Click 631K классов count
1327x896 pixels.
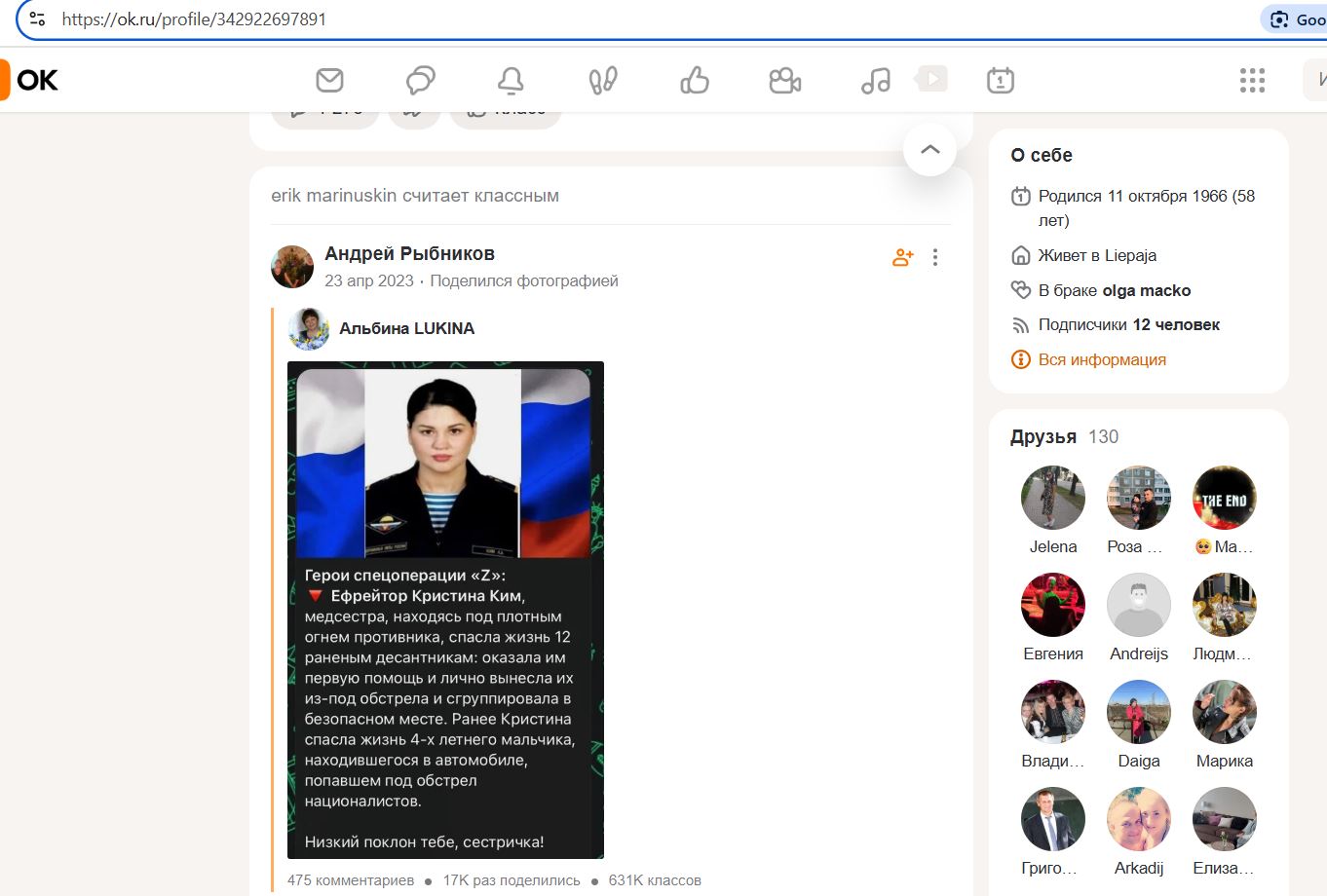(655, 880)
